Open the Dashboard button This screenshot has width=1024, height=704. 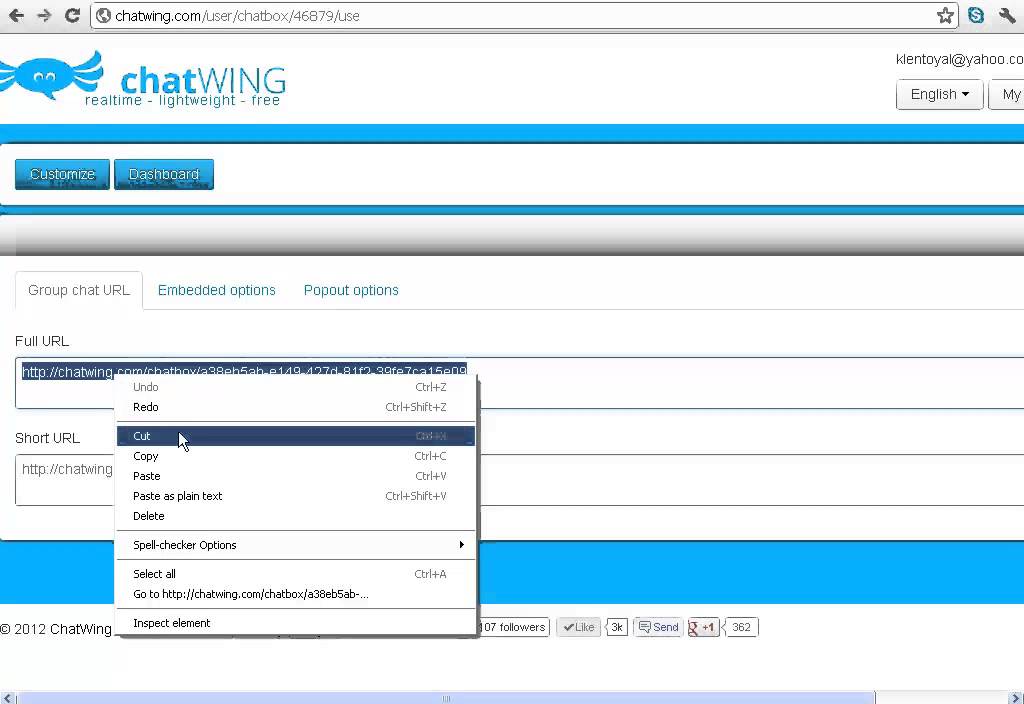coord(164,174)
